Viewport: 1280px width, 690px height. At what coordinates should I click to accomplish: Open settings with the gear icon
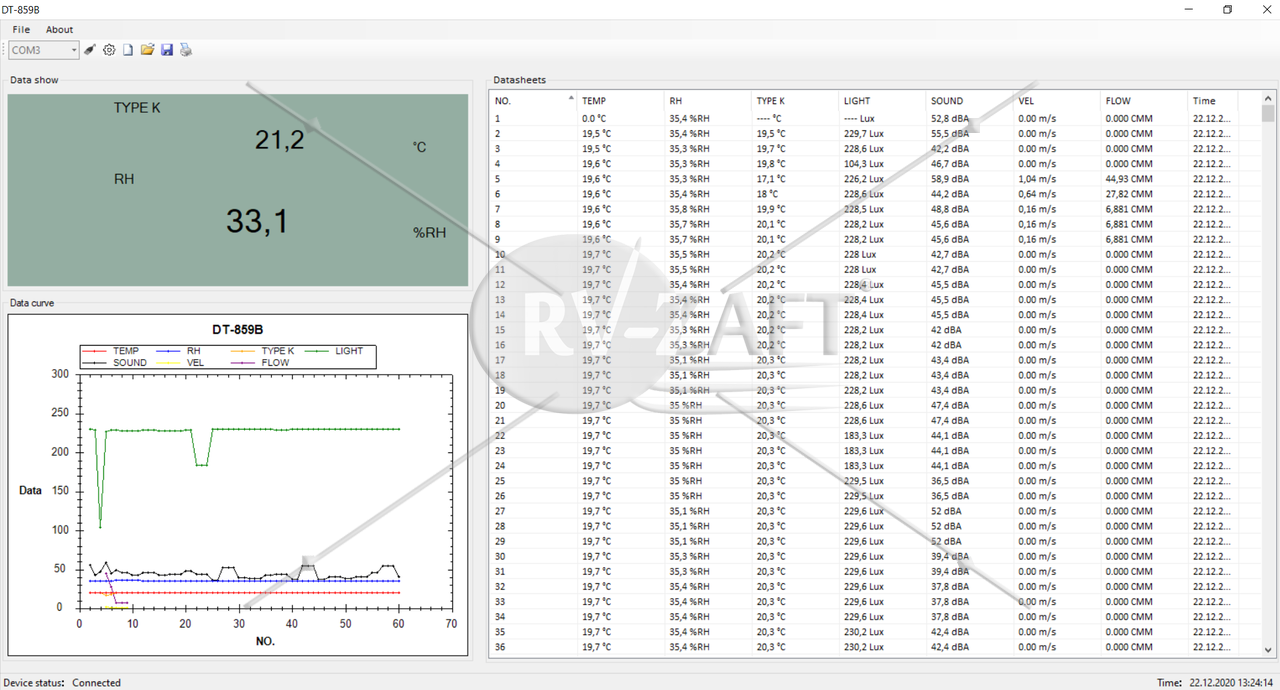pos(109,50)
